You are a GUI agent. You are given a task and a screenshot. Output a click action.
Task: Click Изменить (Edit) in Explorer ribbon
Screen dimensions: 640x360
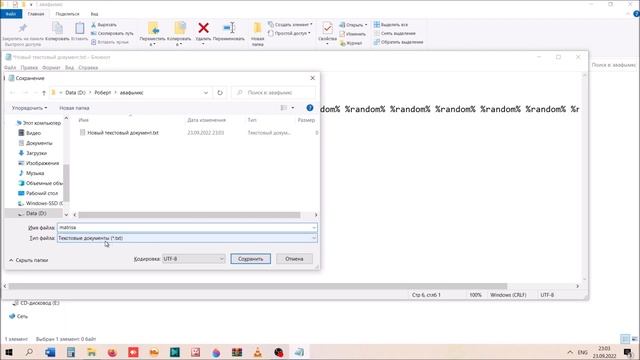pyautogui.click(x=353, y=34)
